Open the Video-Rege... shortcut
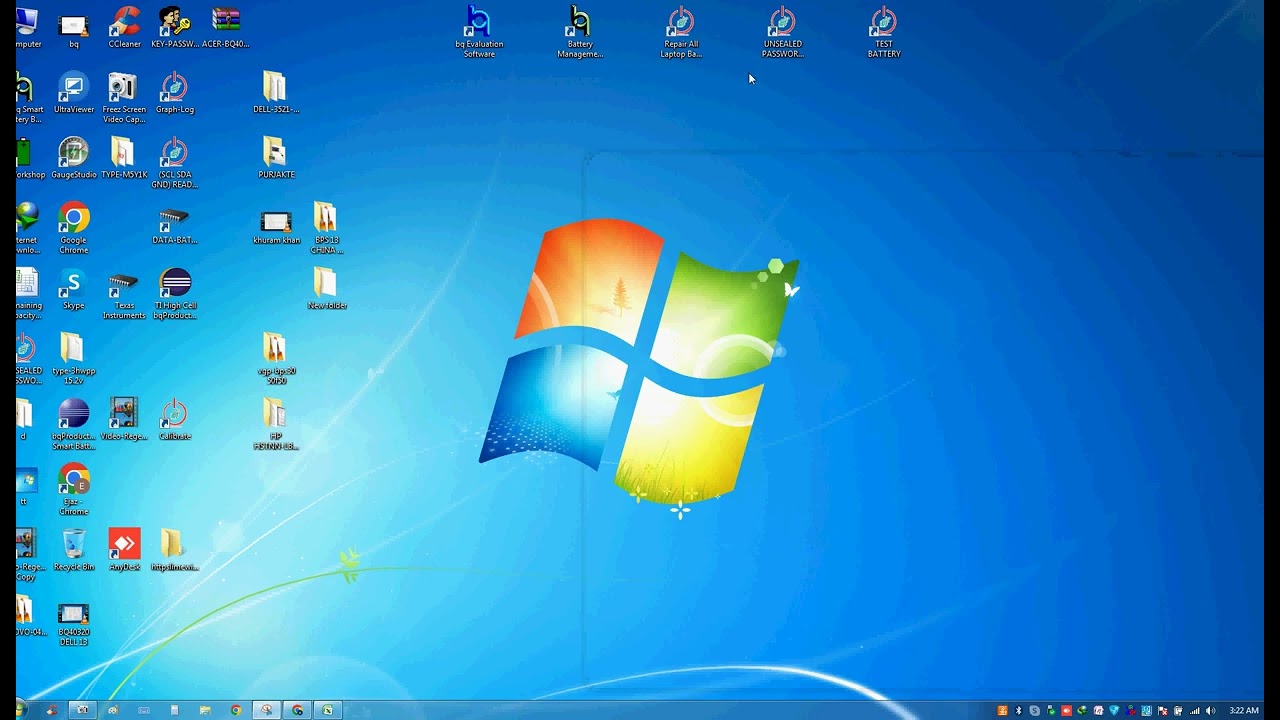This screenshot has height=720, width=1280. click(x=124, y=420)
